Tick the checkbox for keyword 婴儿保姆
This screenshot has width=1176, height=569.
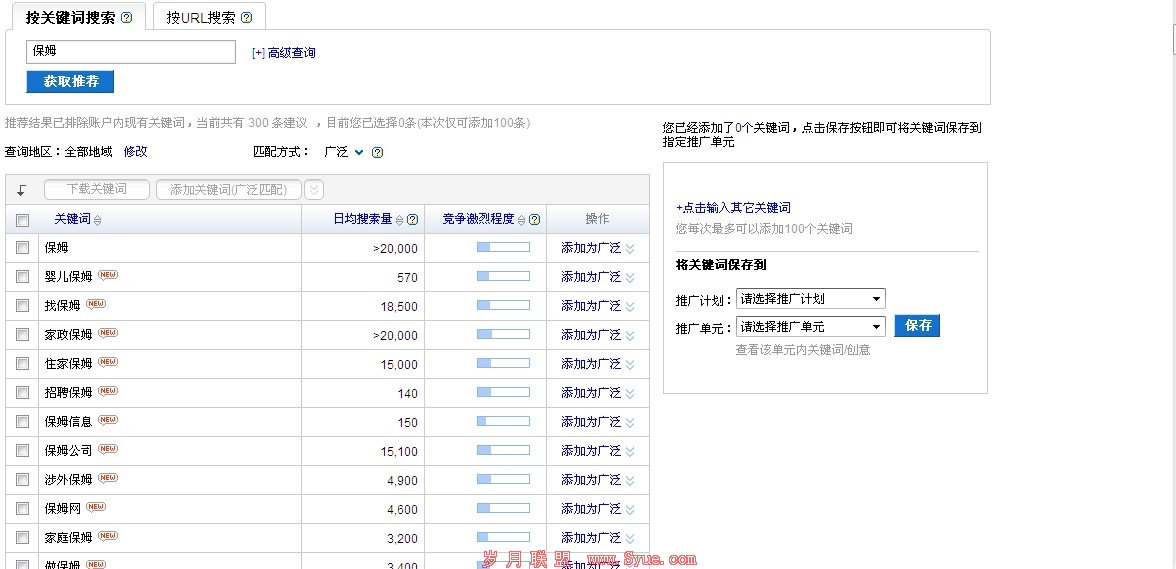click(23, 277)
